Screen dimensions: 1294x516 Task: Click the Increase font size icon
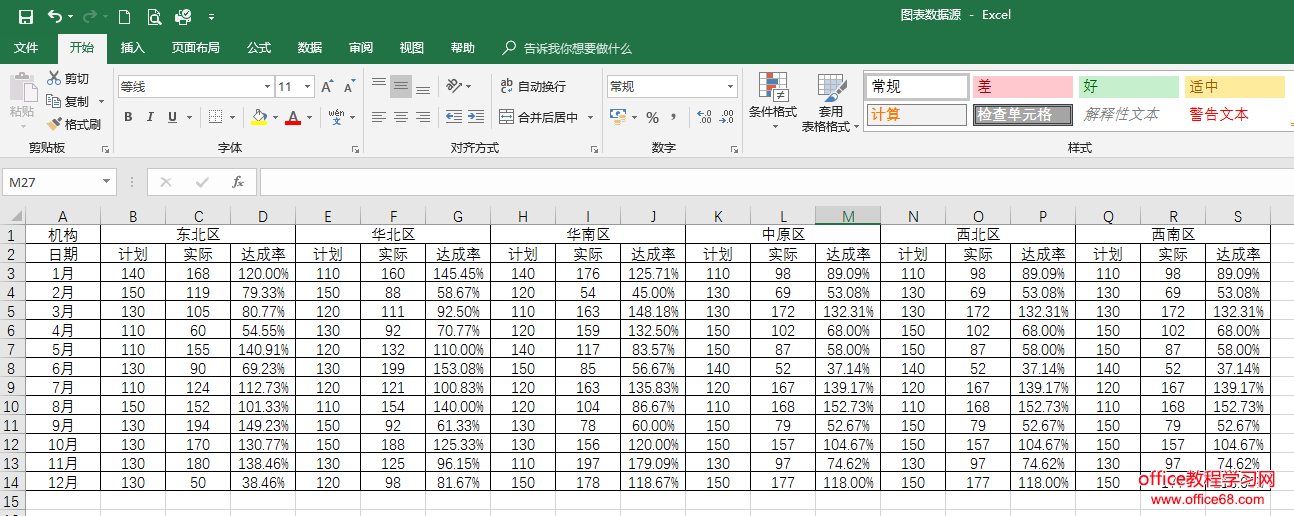329,87
